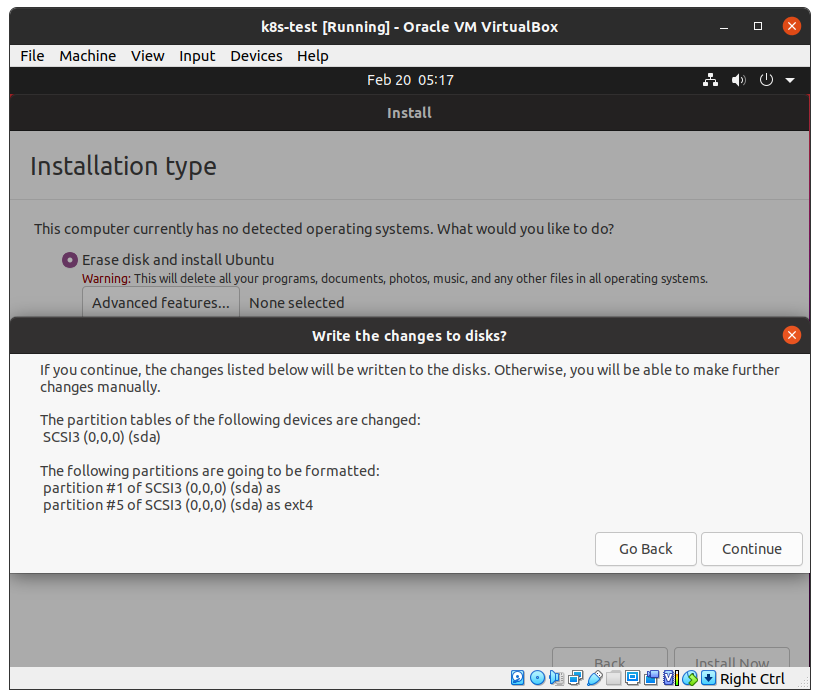Open the Help menu

click(x=313, y=56)
